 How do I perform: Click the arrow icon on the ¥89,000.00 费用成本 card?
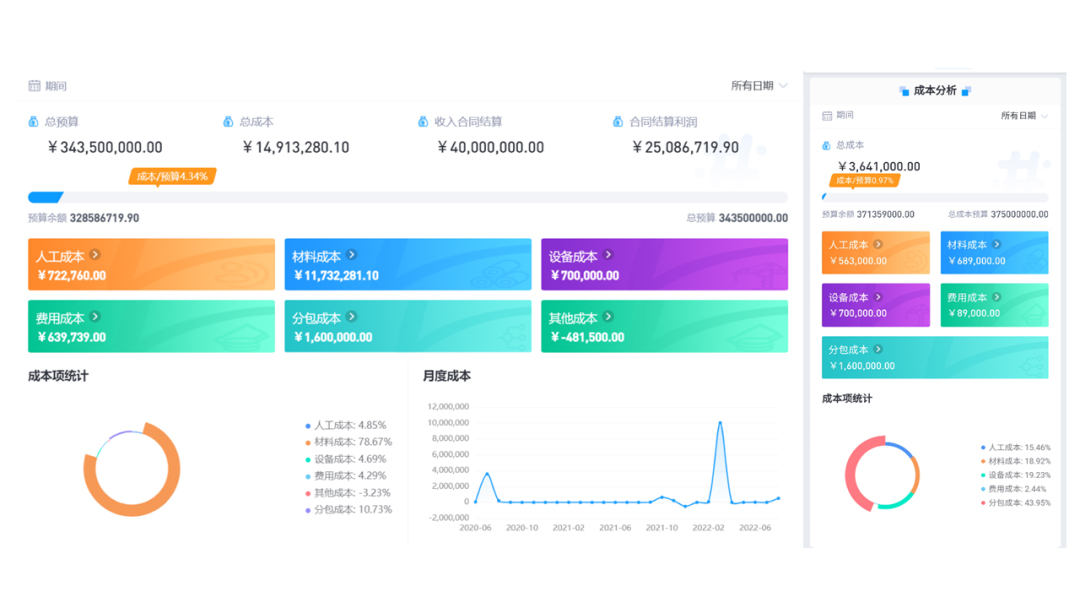[997, 297]
